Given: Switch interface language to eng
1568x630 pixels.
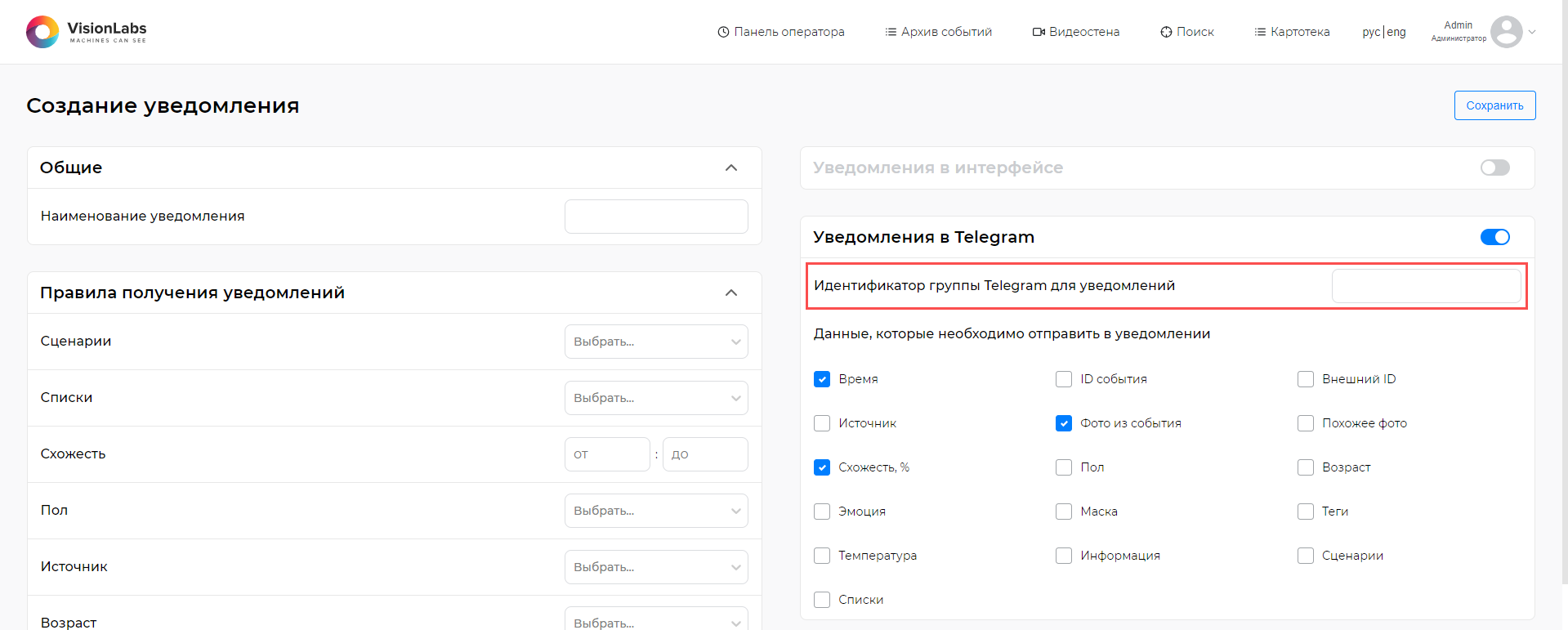Looking at the screenshot, I should pos(1396,32).
